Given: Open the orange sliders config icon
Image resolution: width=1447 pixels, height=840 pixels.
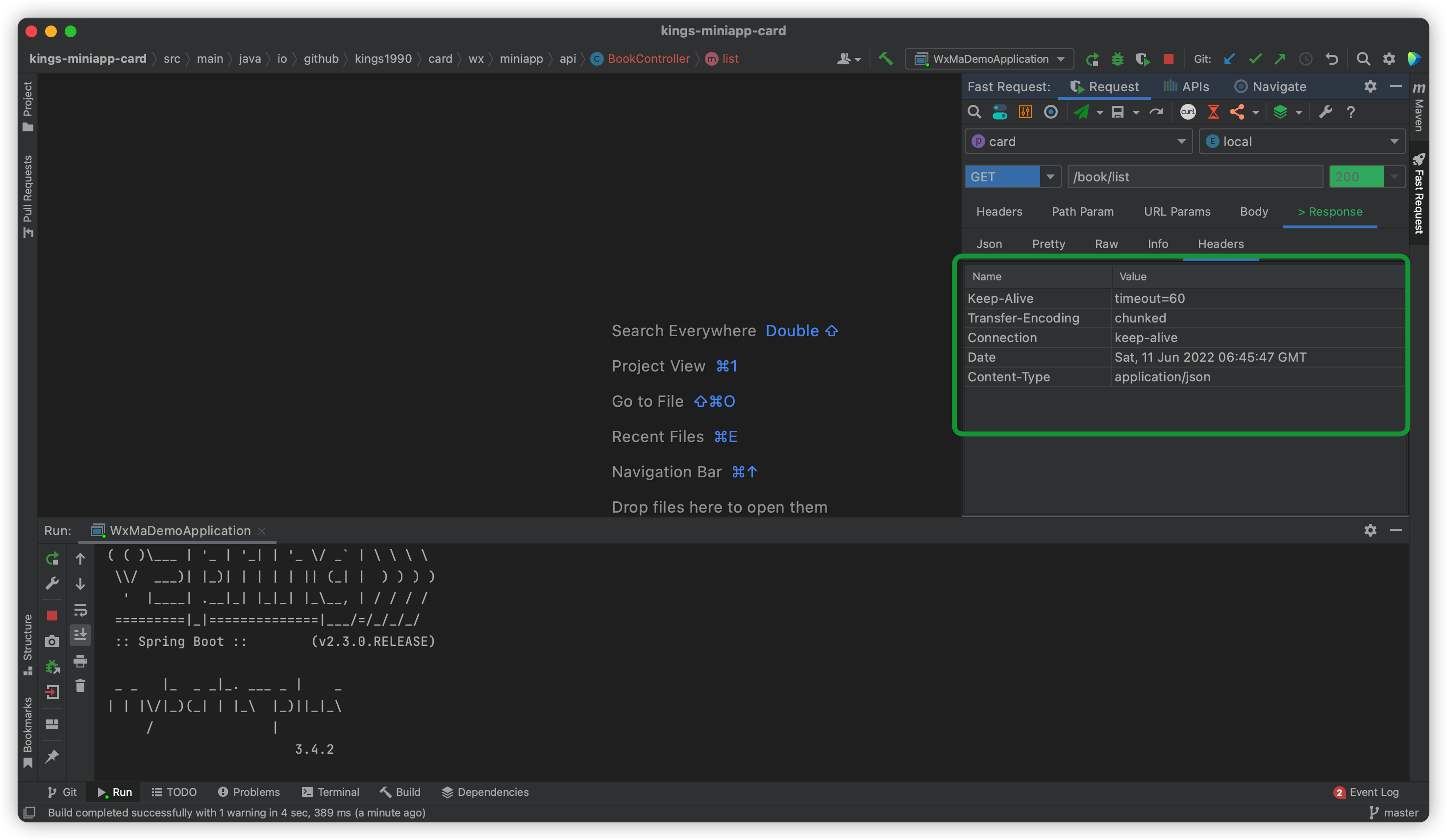Looking at the screenshot, I should click(x=1025, y=112).
